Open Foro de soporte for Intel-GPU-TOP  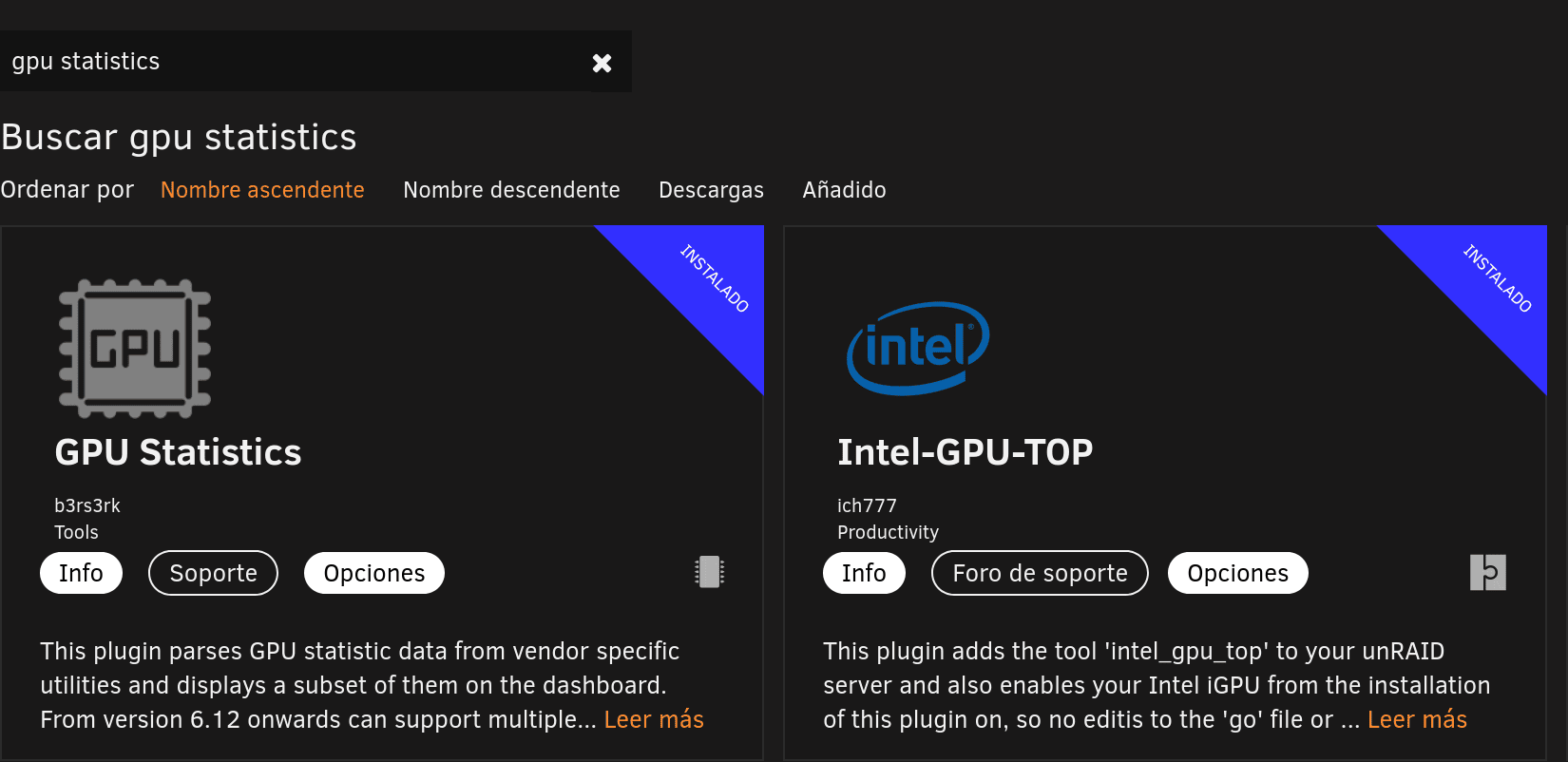(1040, 573)
